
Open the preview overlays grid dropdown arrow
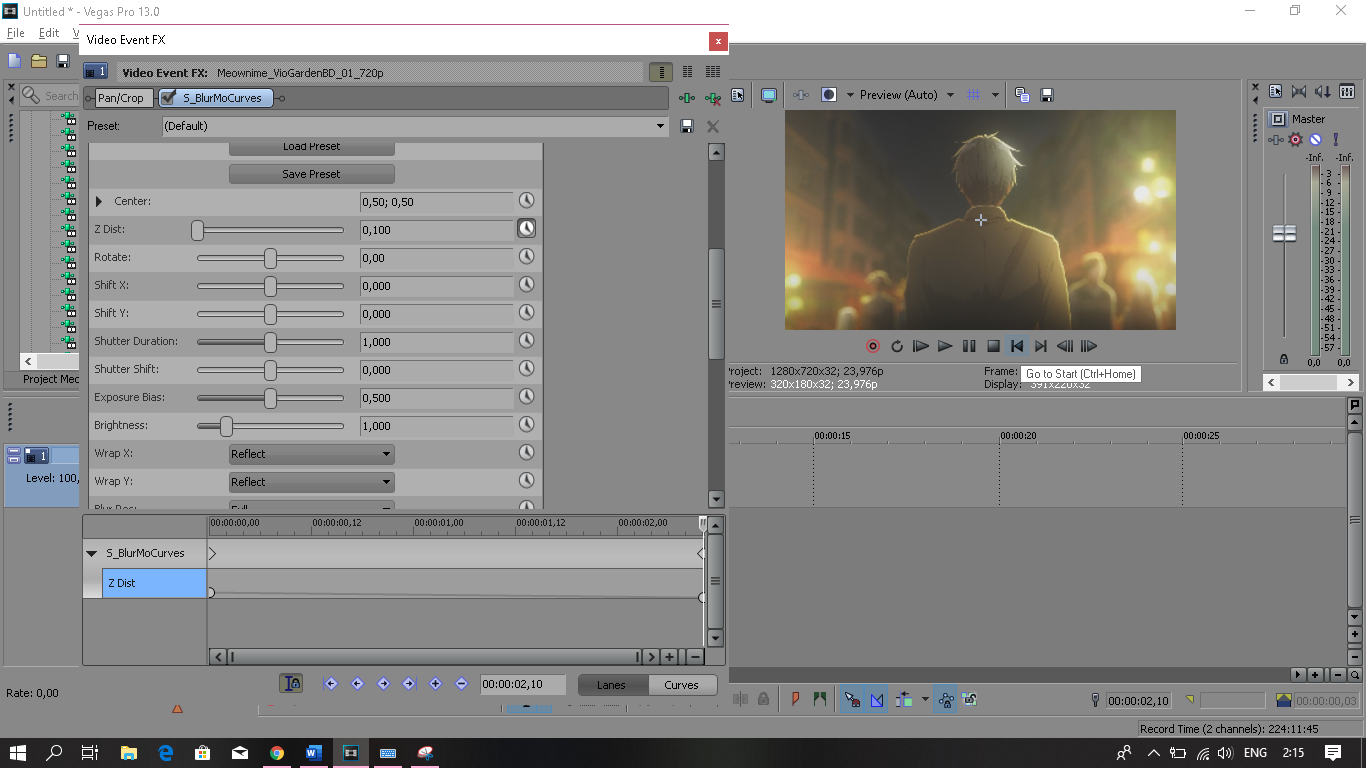coord(995,95)
